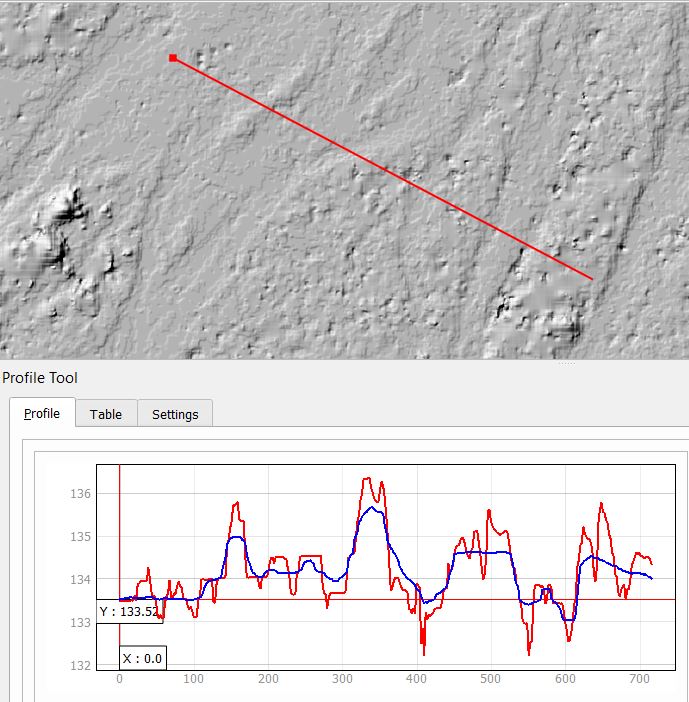Screen dimensions: 689x702
Task: Open the Table tab
Action: [106, 414]
